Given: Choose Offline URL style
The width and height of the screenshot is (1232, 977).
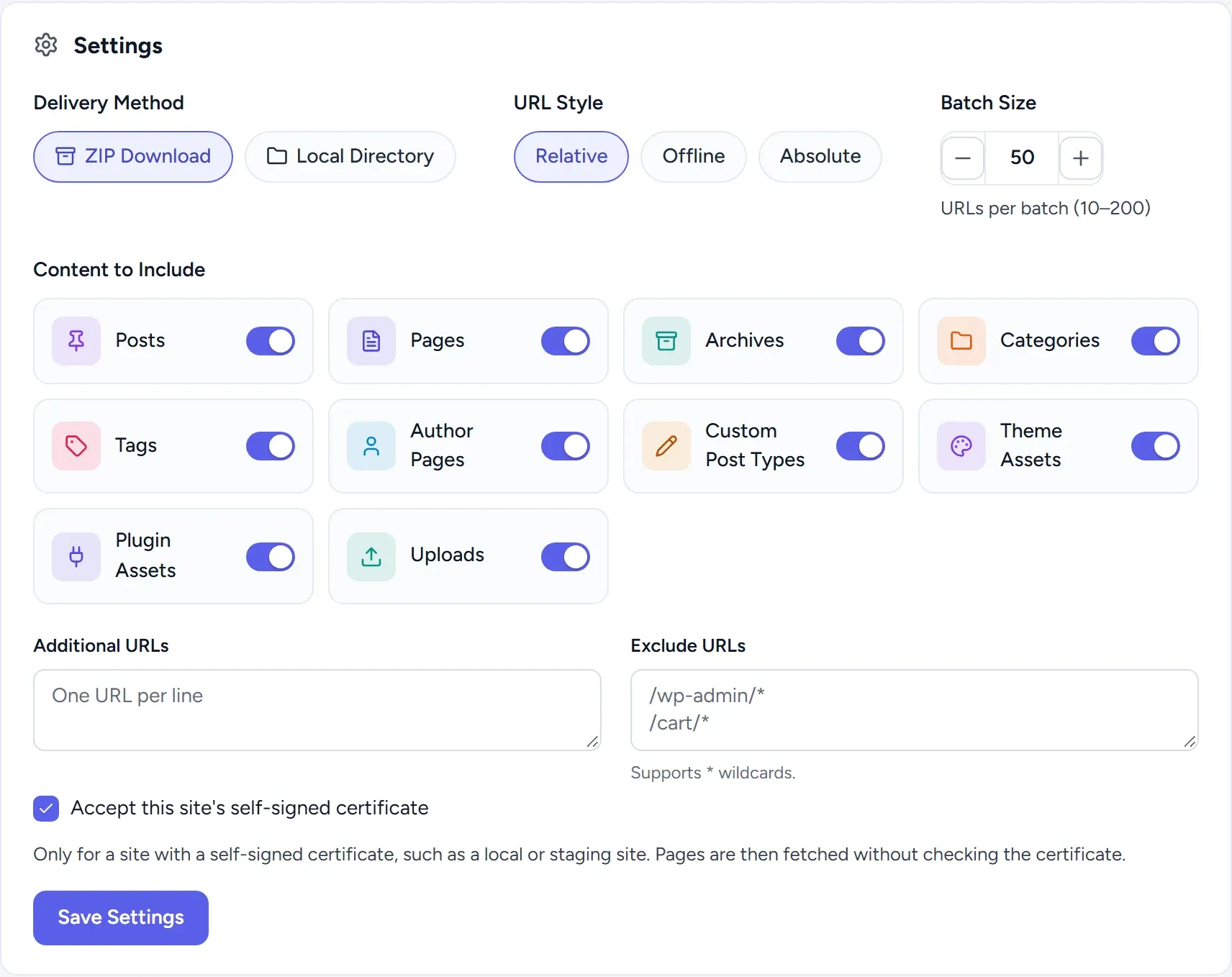Looking at the screenshot, I should (x=694, y=157).
